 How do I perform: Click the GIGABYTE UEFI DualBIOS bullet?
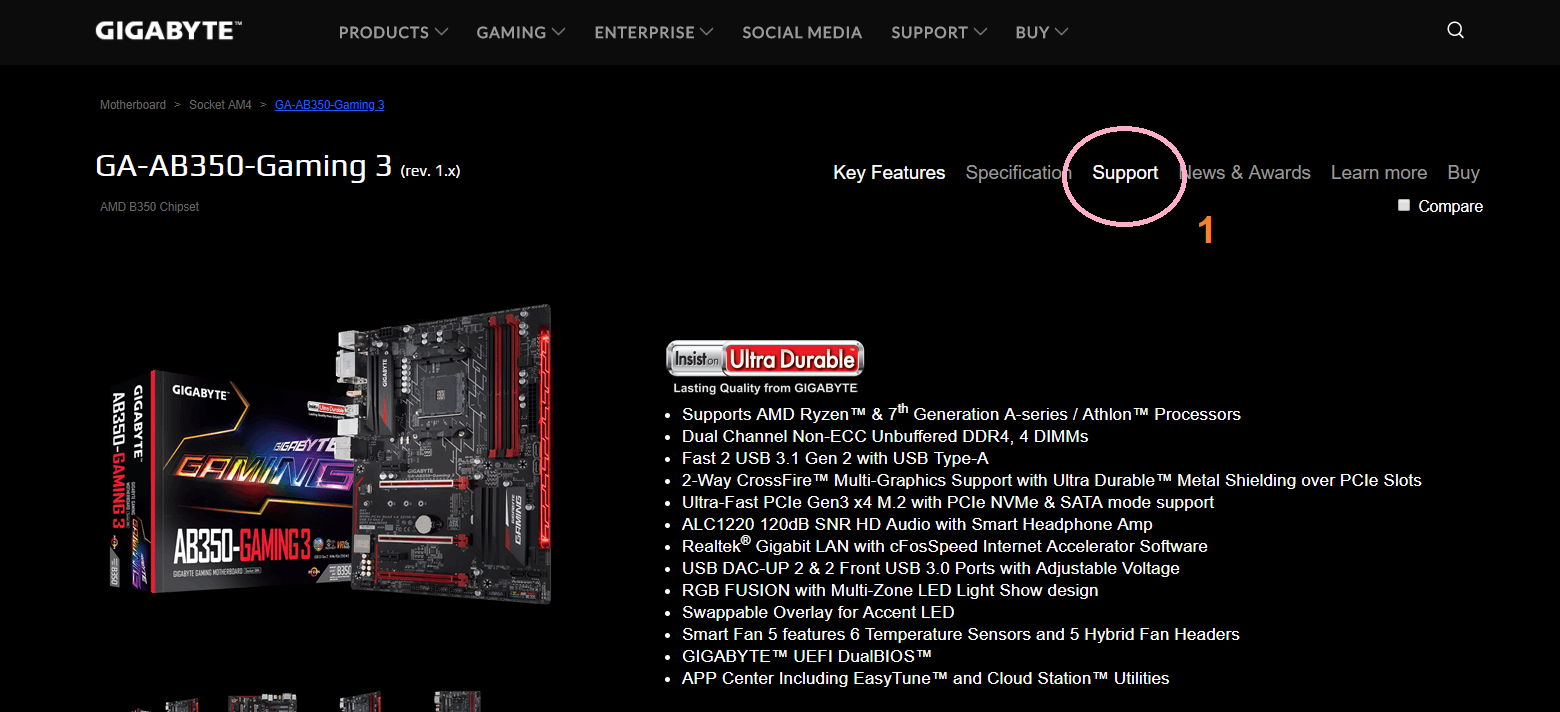coord(807,657)
